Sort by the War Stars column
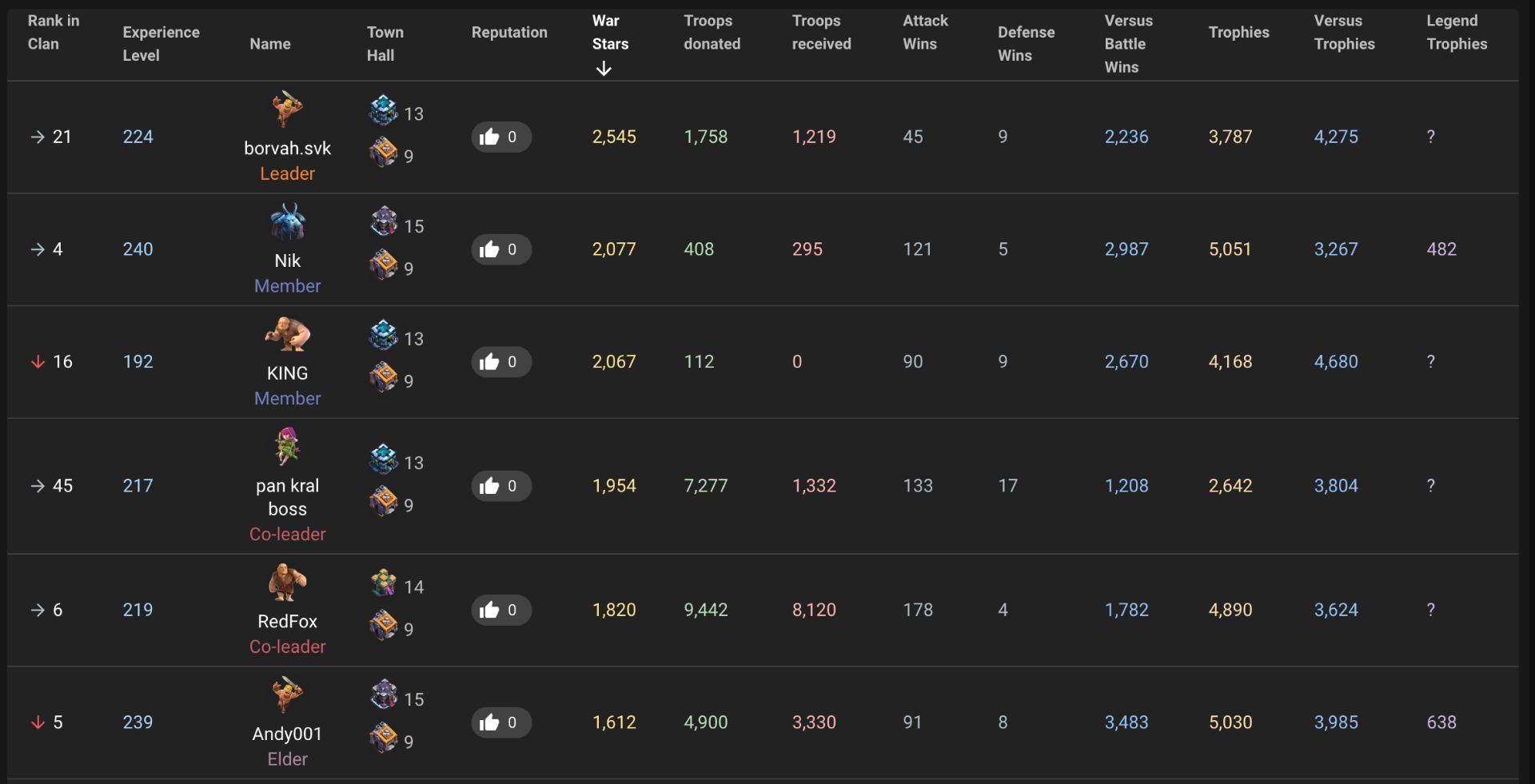 (x=610, y=43)
